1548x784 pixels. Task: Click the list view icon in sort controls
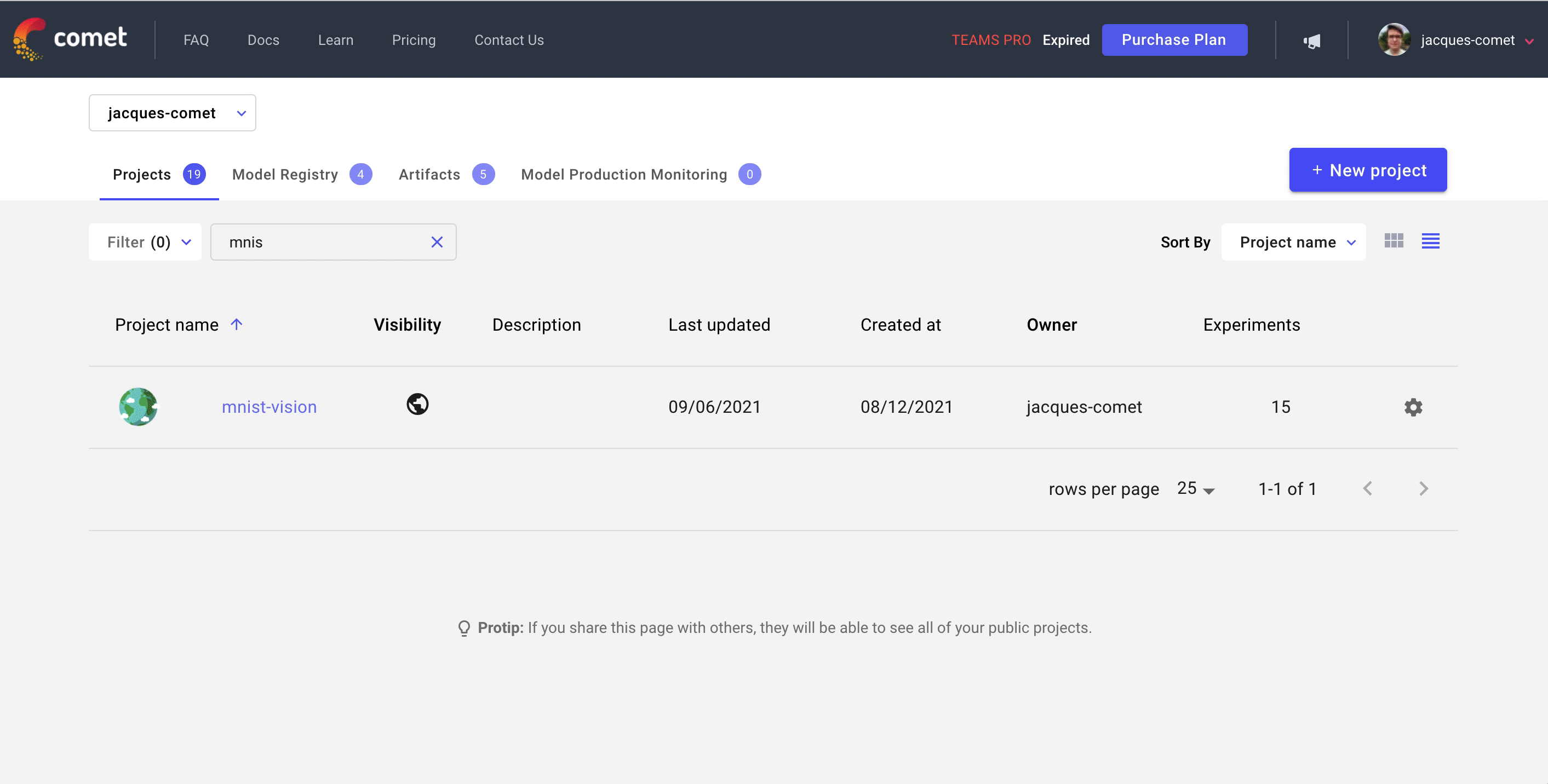[1431, 241]
